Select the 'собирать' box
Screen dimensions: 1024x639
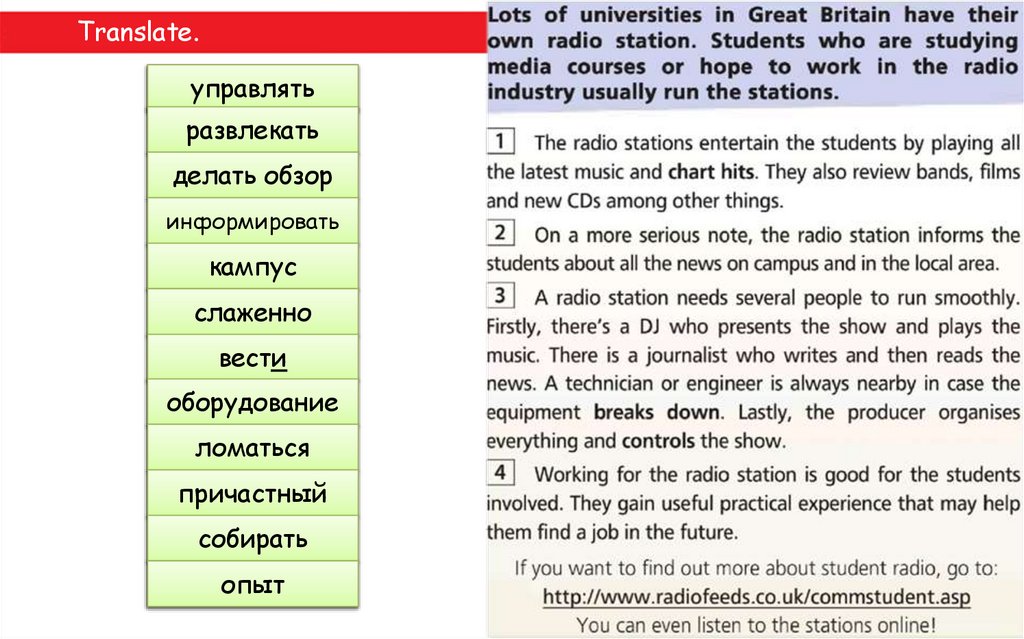(253, 539)
